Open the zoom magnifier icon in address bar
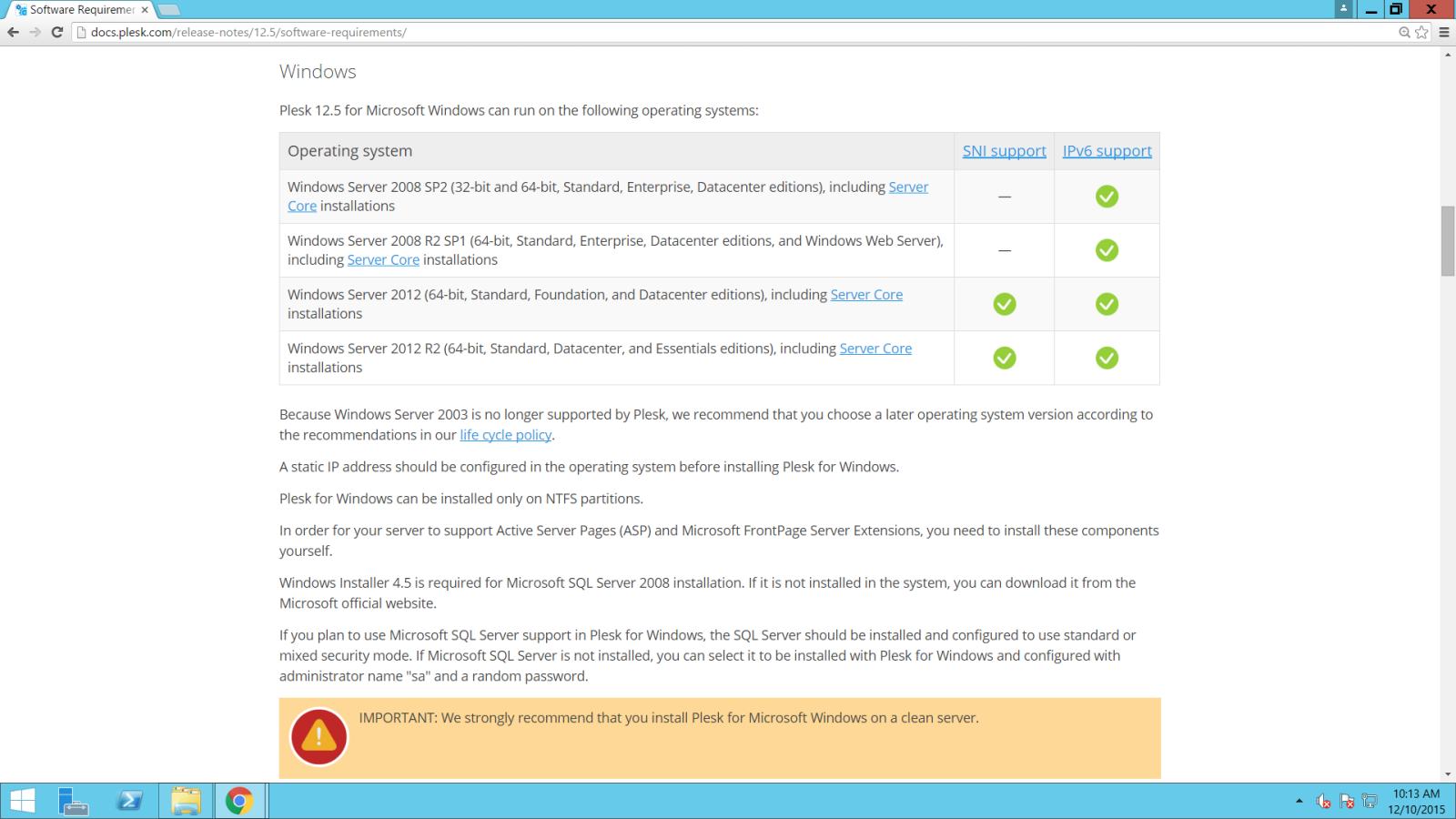The width and height of the screenshot is (1456, 819). pos(1404,32)
